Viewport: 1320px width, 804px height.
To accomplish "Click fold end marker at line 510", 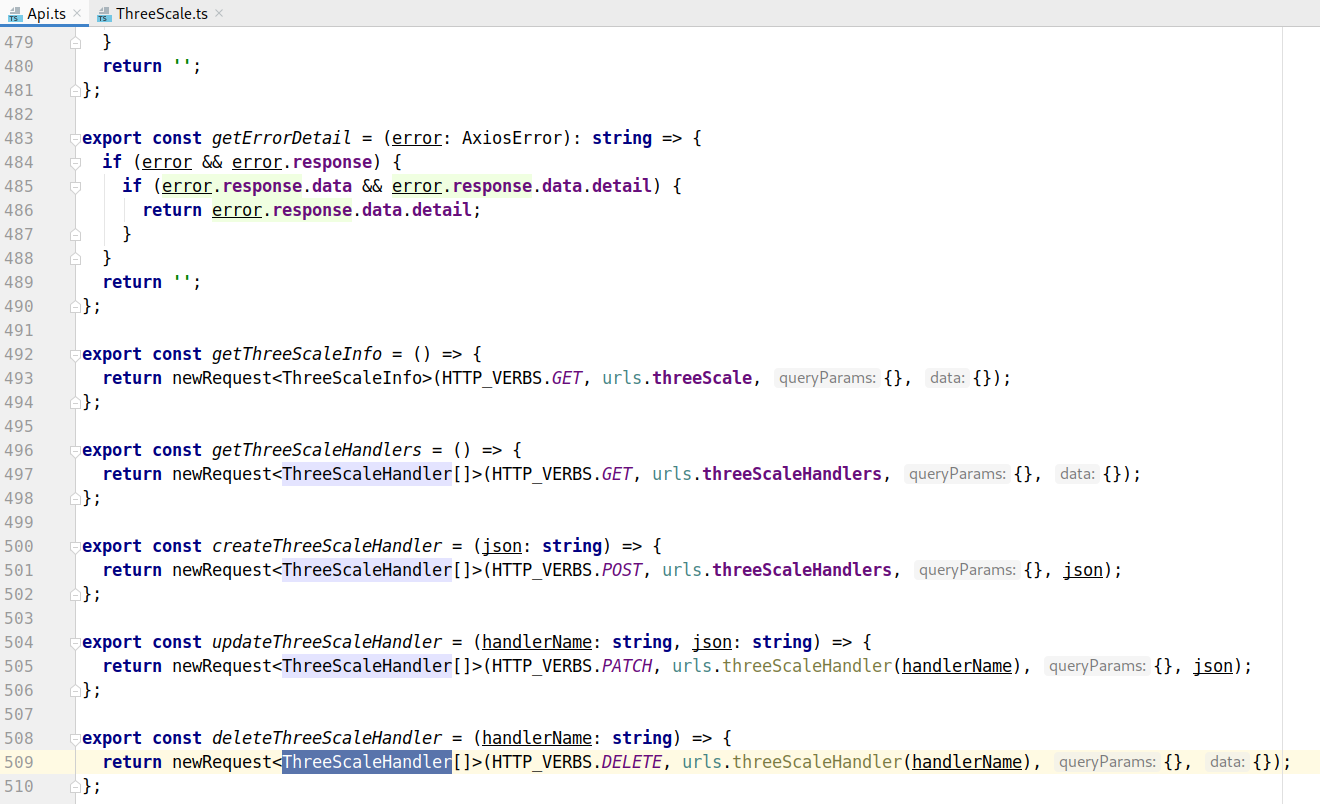I will [75, 786].
